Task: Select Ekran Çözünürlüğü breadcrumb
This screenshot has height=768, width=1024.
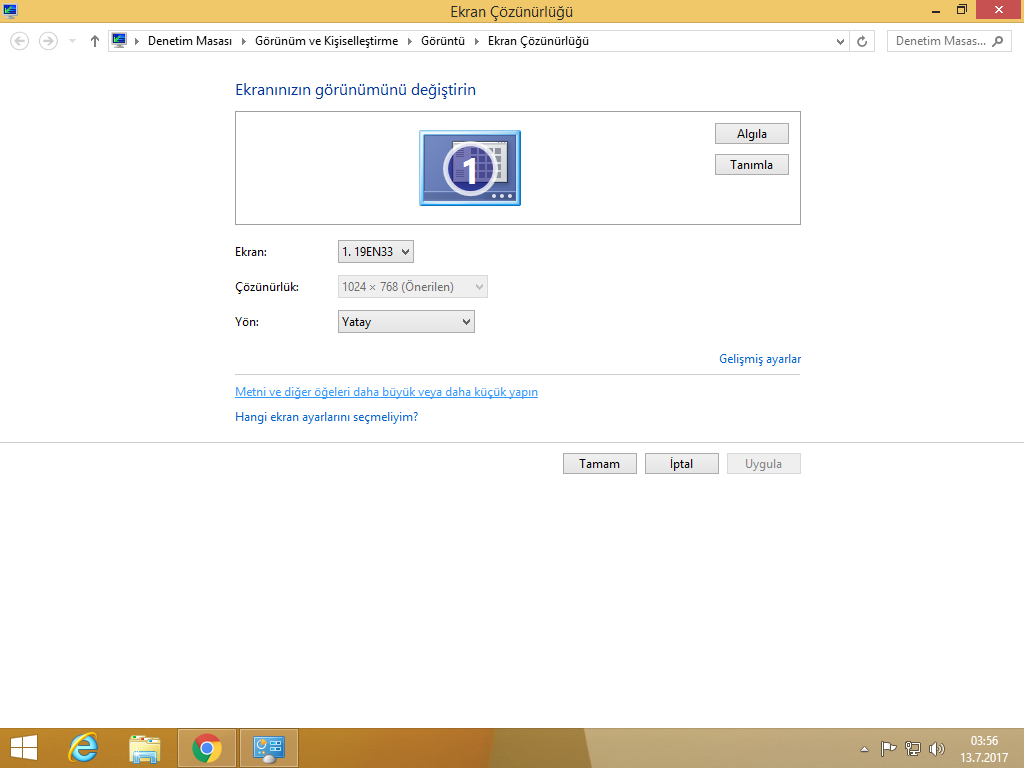Action: 538,41
